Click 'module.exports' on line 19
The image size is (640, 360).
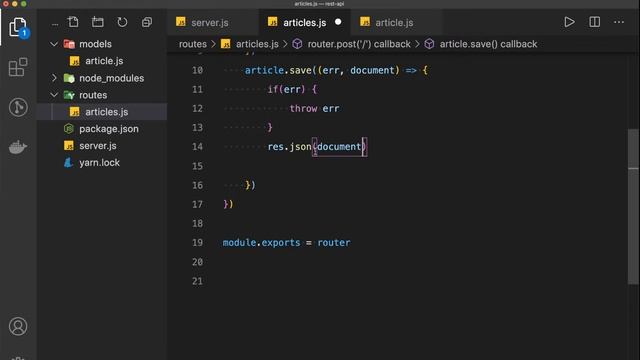coord(261,242)
